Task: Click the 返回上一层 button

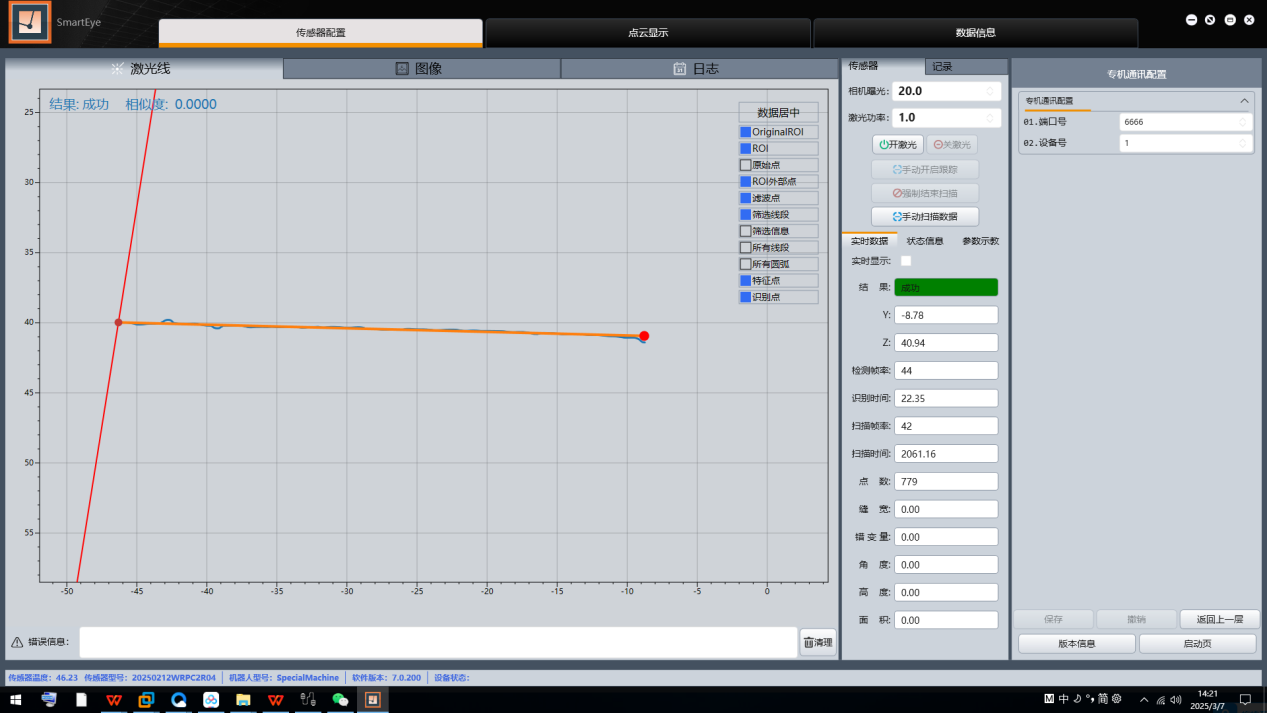Action: [x=1217, y=619]
